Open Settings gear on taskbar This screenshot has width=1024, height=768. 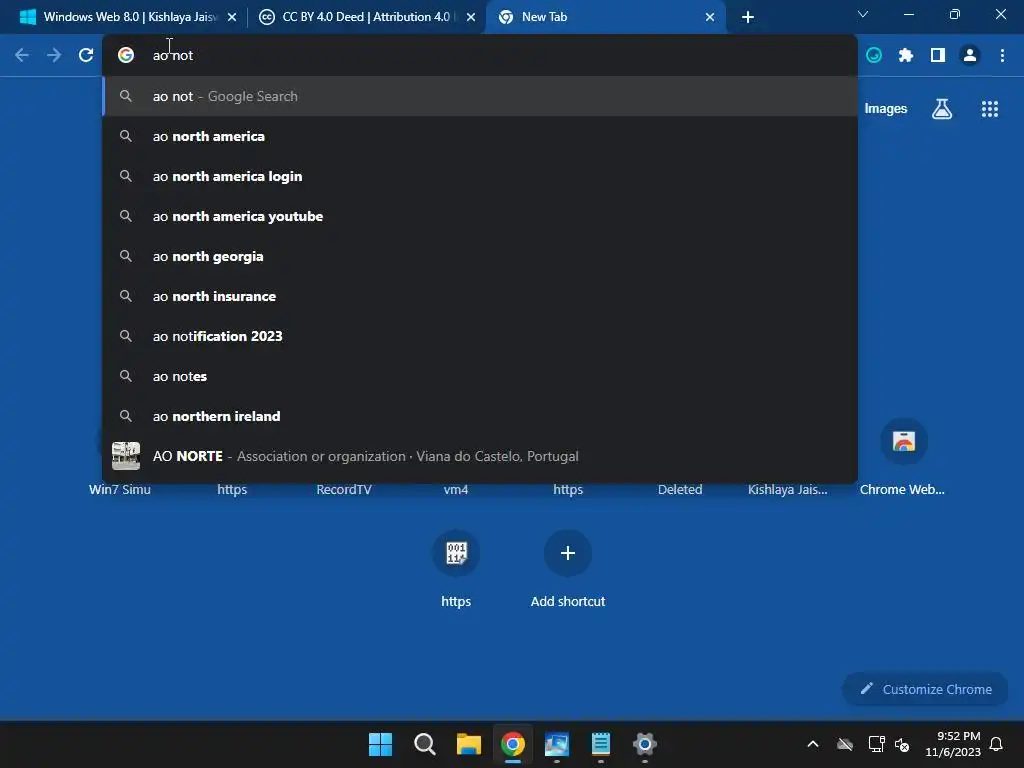click(x=645, y=744)
